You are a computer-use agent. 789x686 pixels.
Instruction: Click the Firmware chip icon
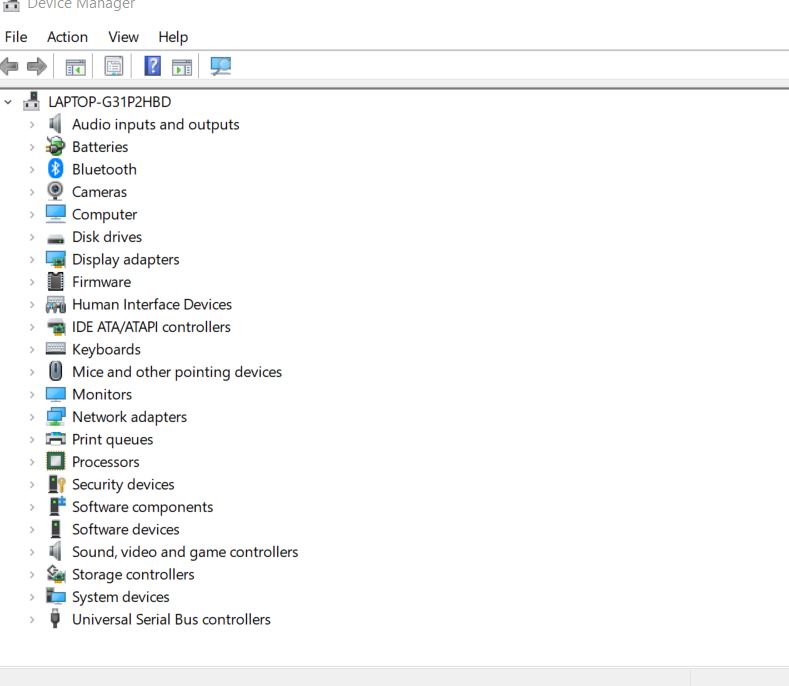55,281
